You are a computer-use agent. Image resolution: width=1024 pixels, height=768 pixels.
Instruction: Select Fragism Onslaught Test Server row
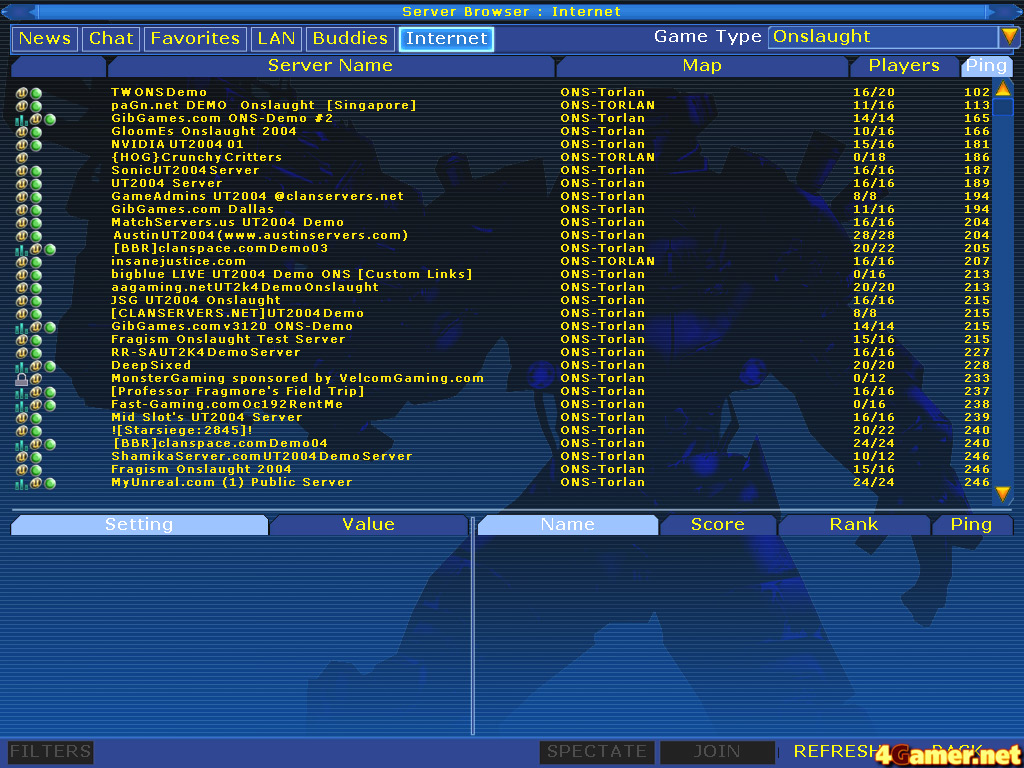pos(503,340)
